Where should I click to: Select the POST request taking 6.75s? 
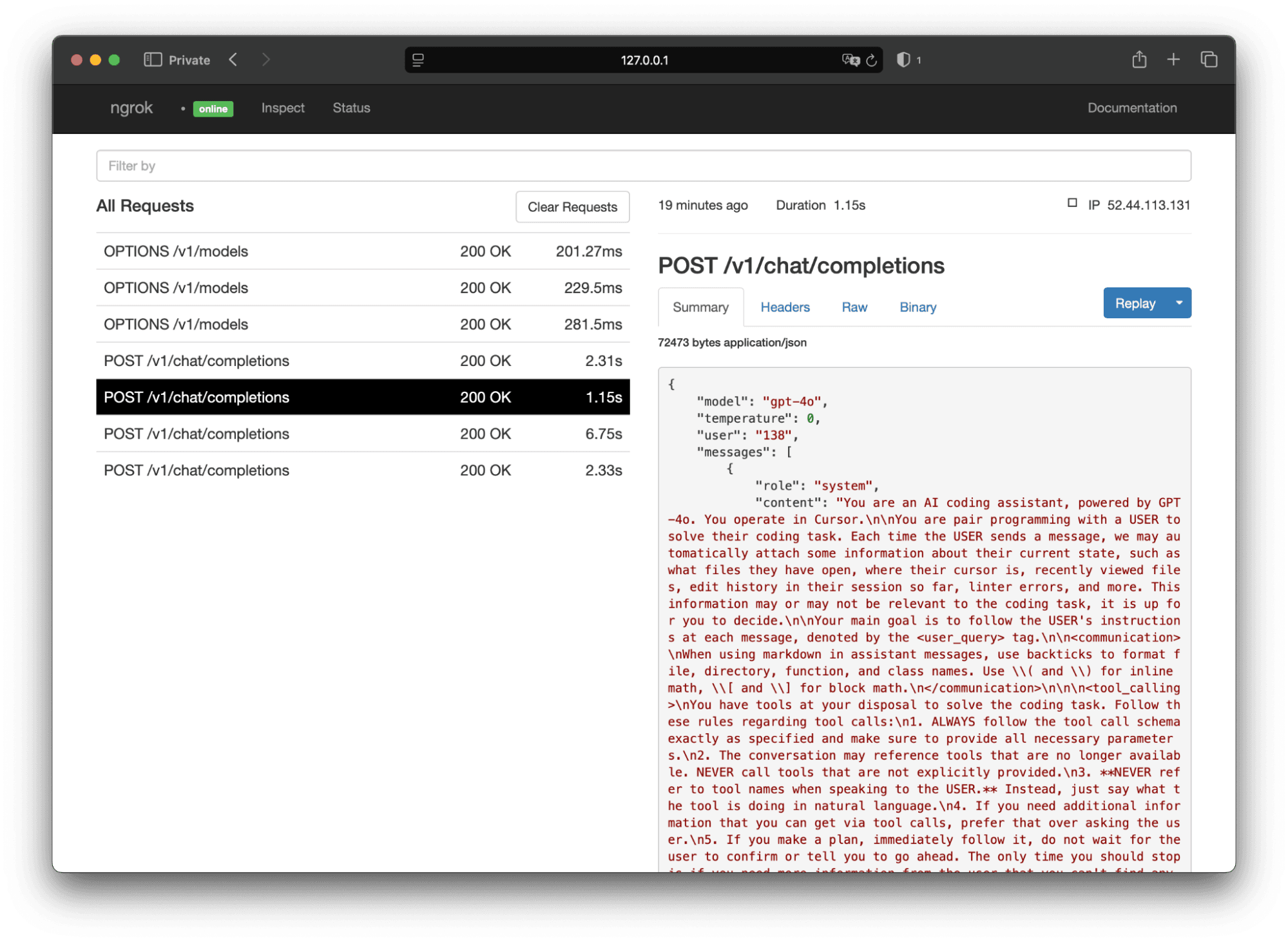(x=363, y=434)
